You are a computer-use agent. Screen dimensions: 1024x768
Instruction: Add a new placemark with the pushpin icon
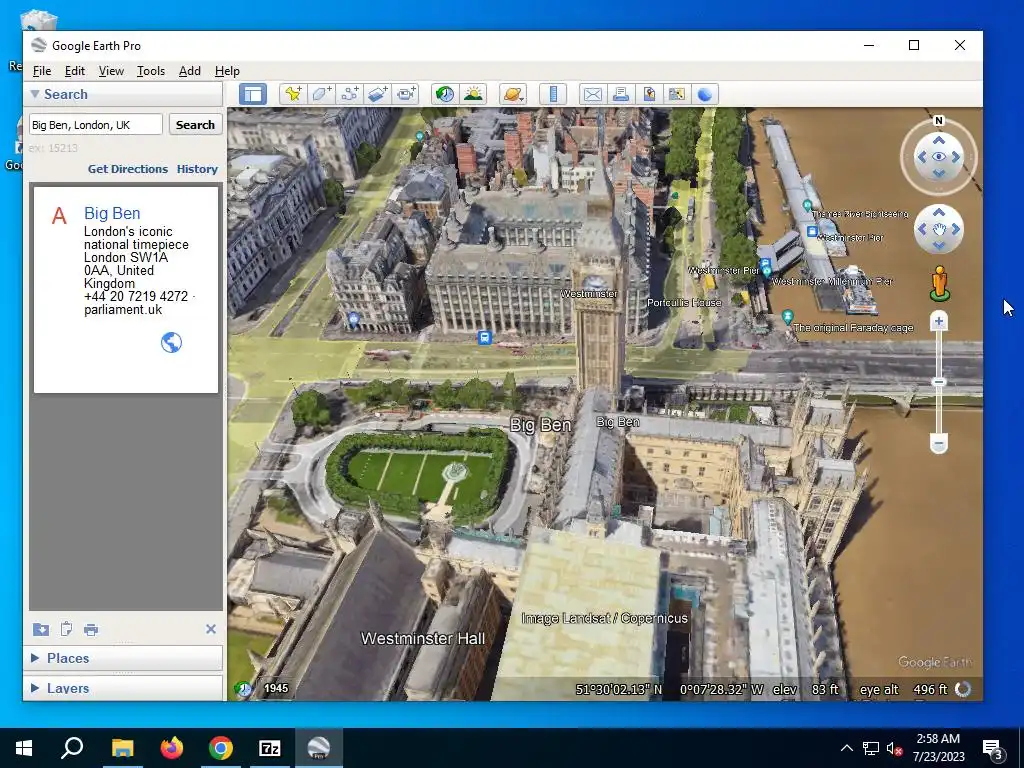293,94
